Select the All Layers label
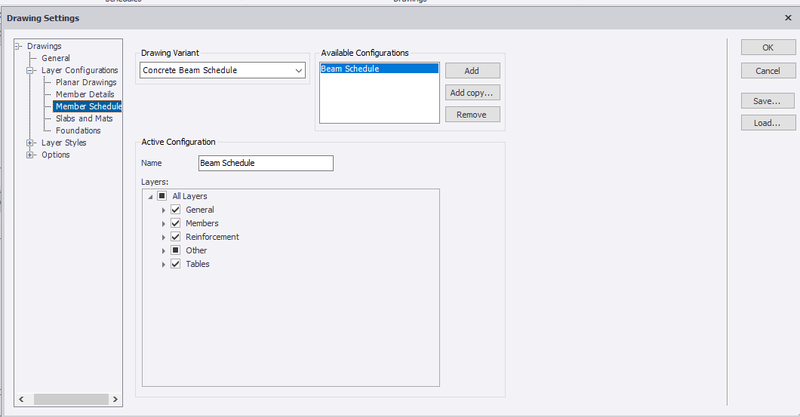The width and height of the screenshot is (800, 417). 190,196
